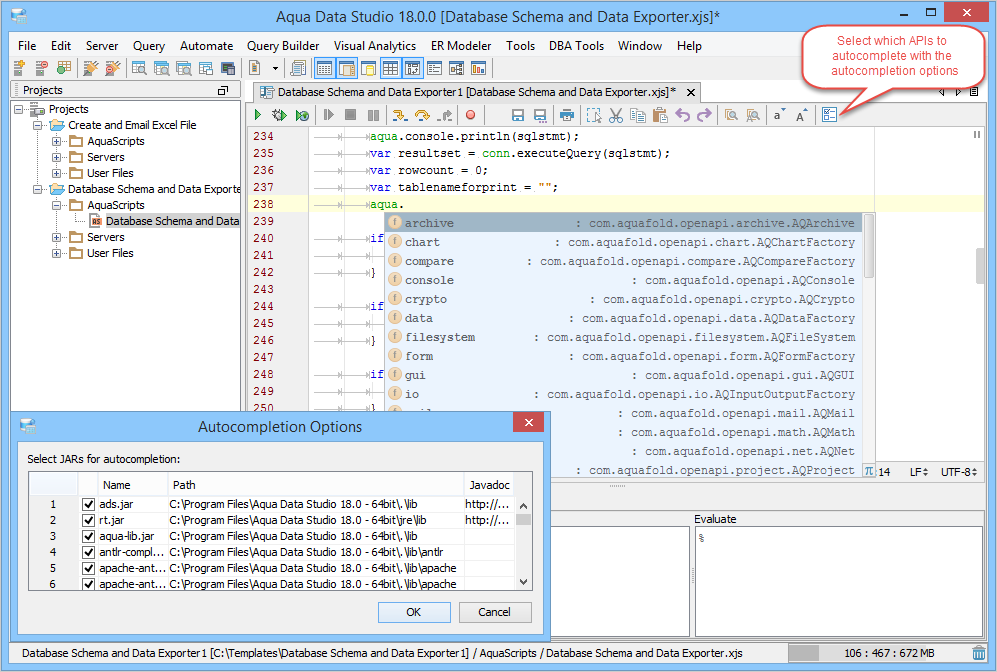Select the chart autocompletion suggestion
997x672 pixels.
pyautogui.click(x=623, y=242)
